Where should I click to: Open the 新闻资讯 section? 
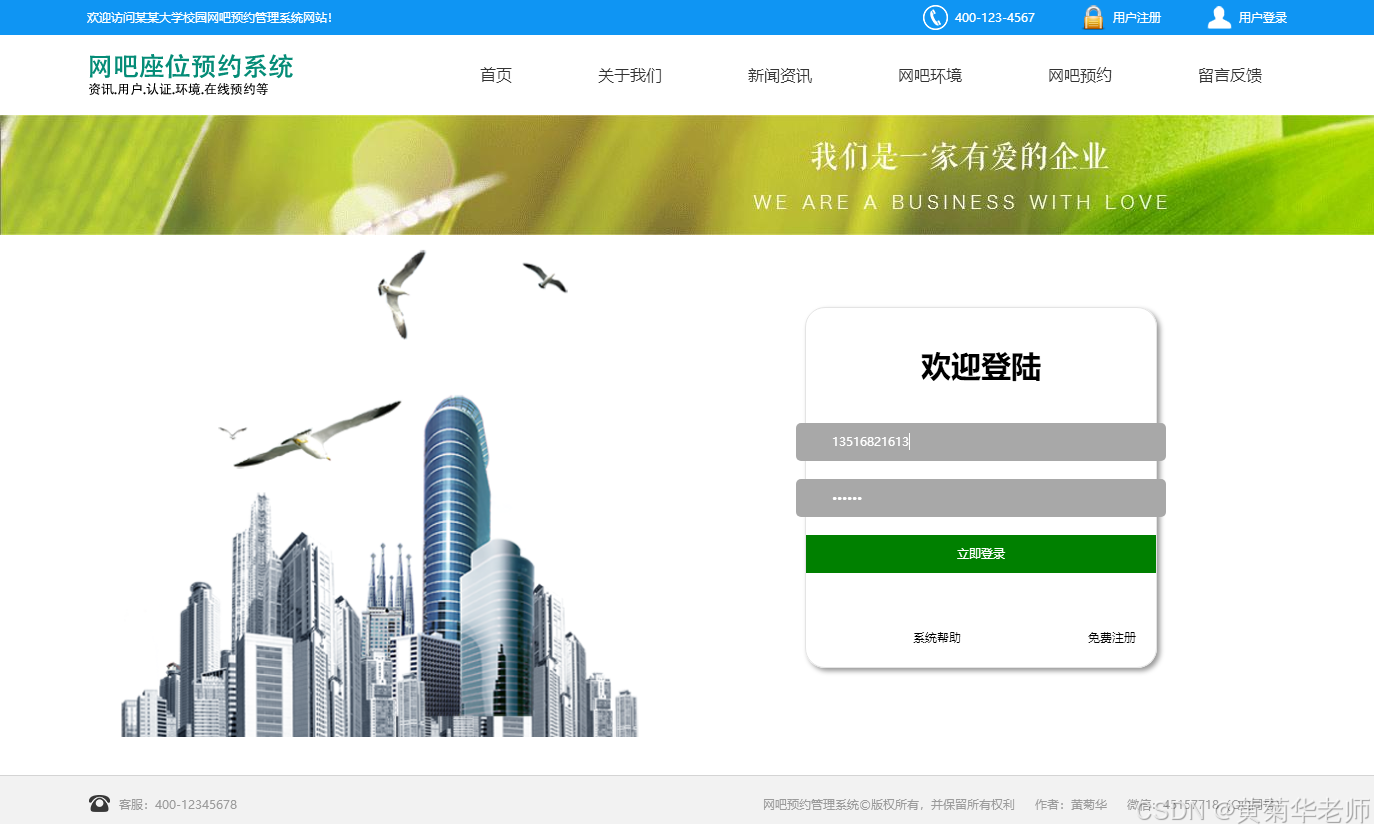click(780, 75)
